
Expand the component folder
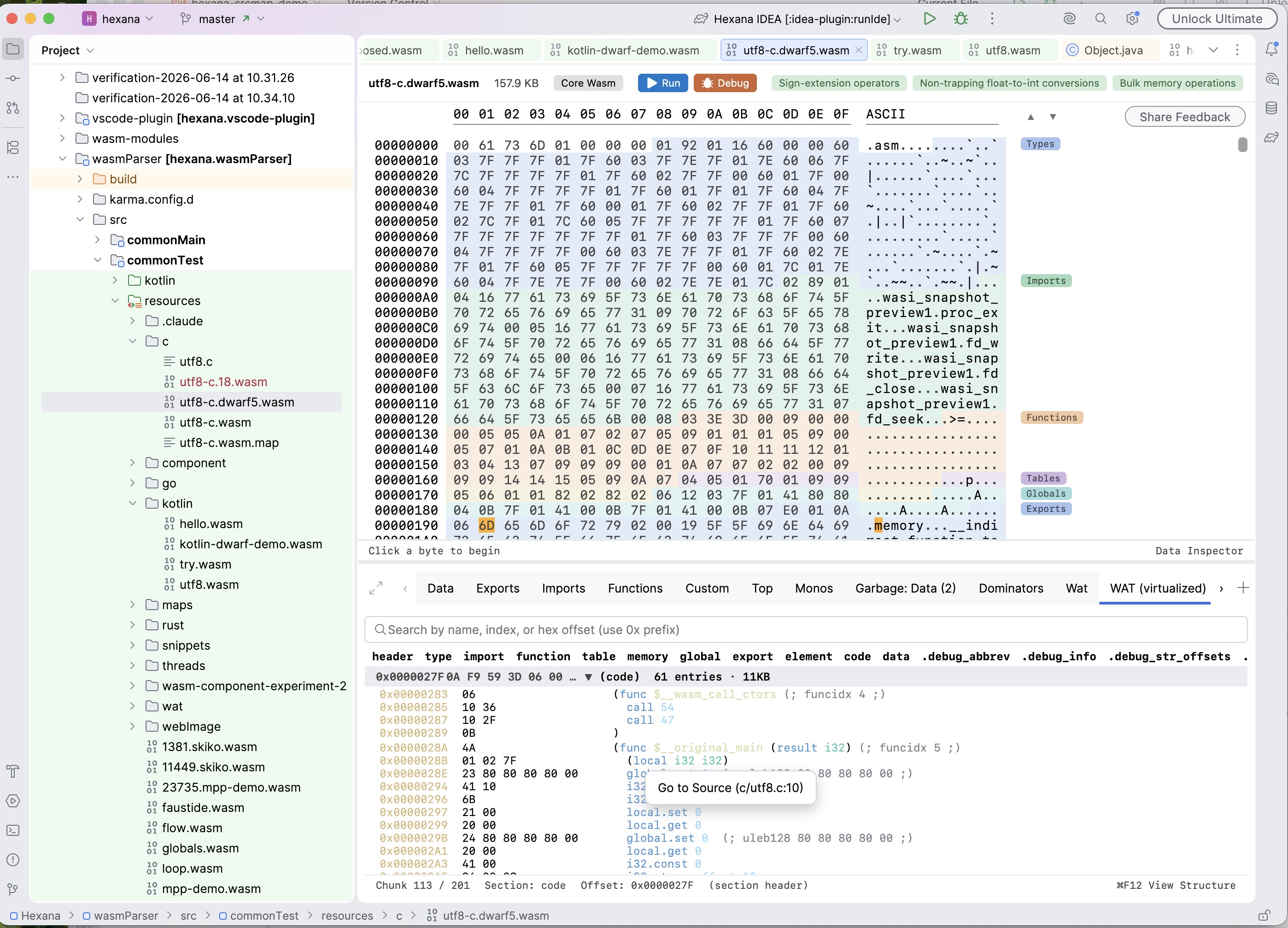(x=132, y=463)
